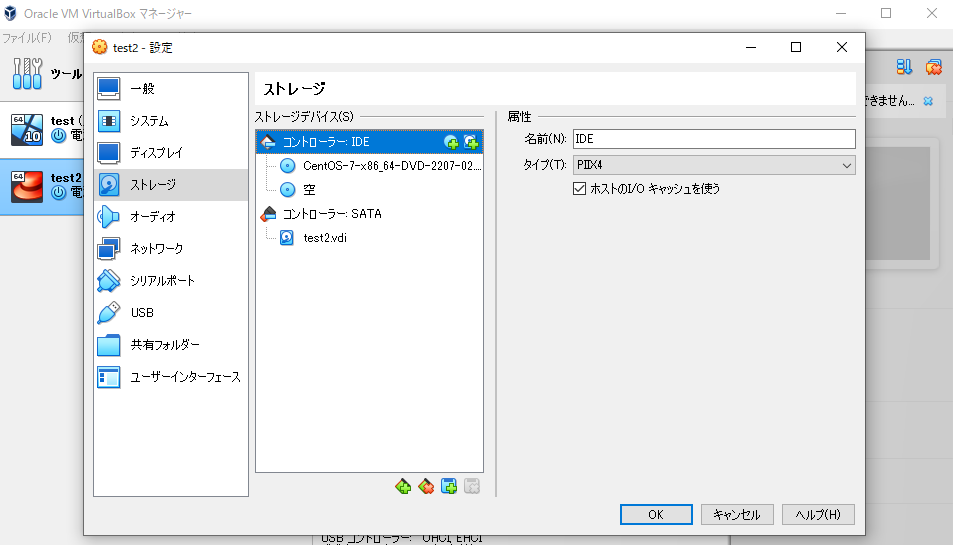The height and width of the screenshot is (545, 953).
Task: Click the notification list toggle icon in Manager
Action: coord(904,67)
